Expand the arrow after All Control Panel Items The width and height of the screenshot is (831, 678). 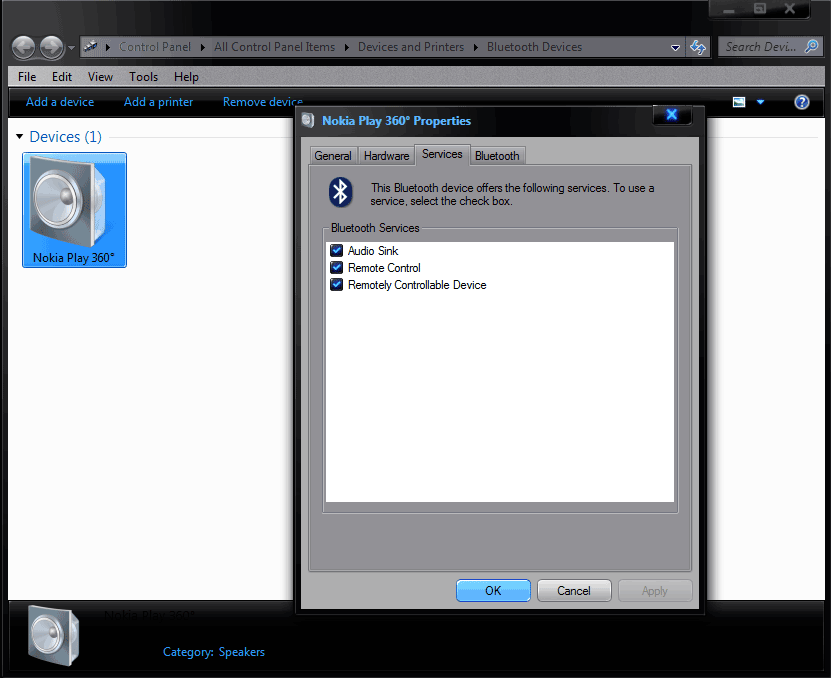[x=347, y=47]
